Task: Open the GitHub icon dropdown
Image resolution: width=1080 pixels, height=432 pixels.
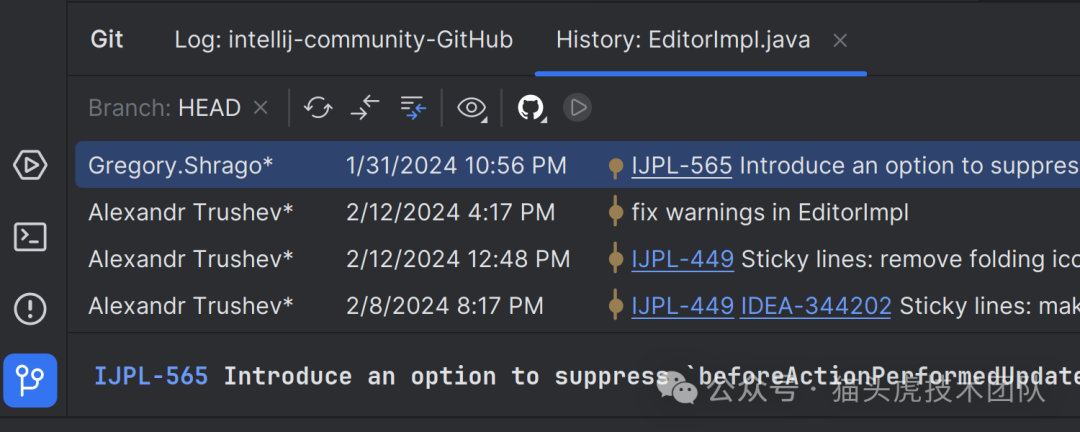Action: 531,108
